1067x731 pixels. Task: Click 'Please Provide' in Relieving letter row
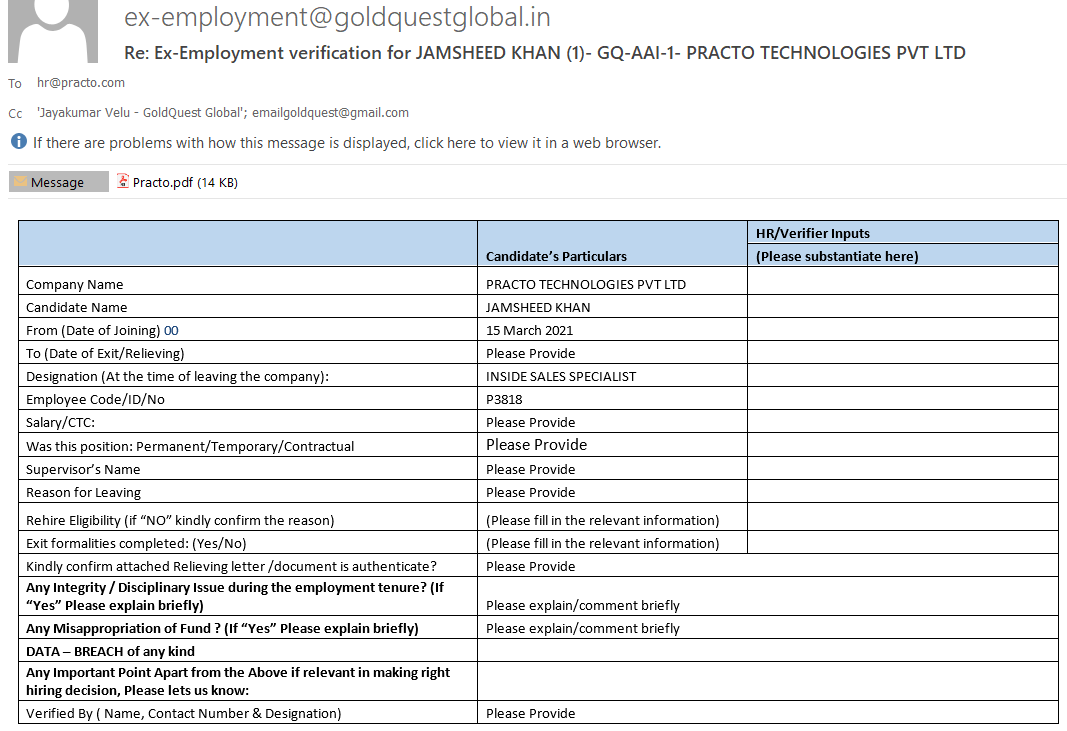530,566
